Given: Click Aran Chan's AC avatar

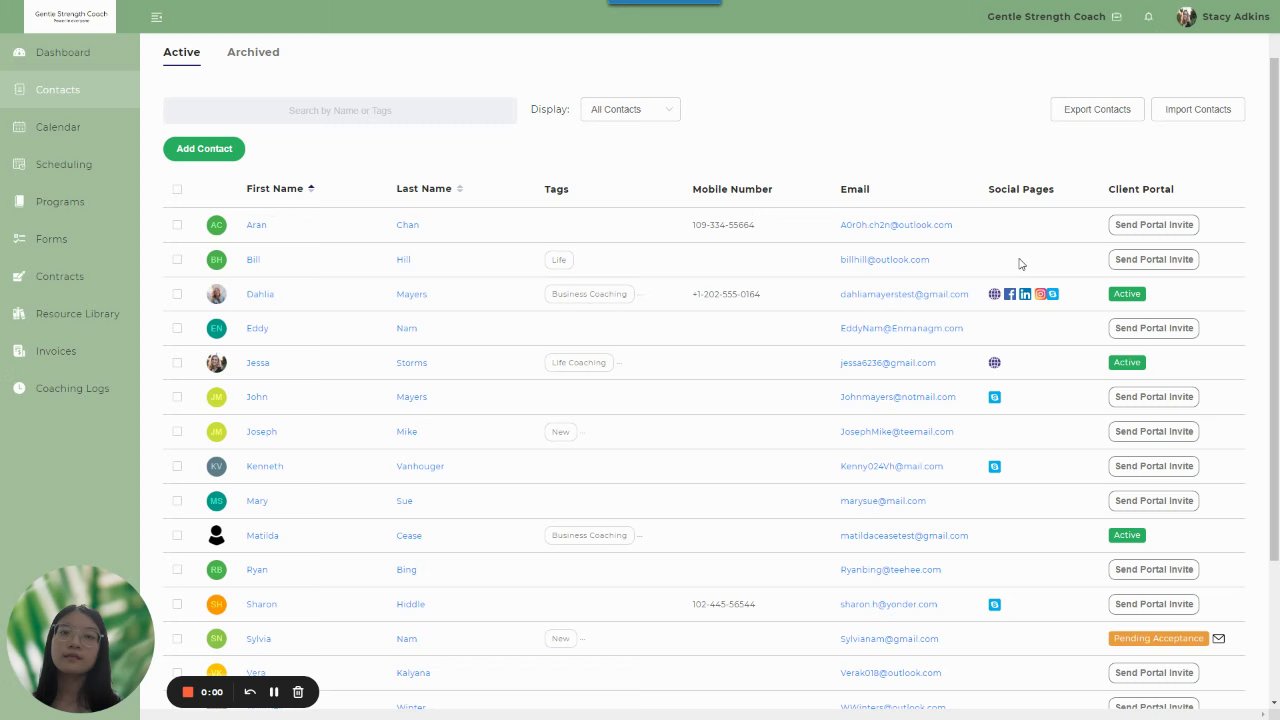Looking at the screenshot, I should 216,225.
